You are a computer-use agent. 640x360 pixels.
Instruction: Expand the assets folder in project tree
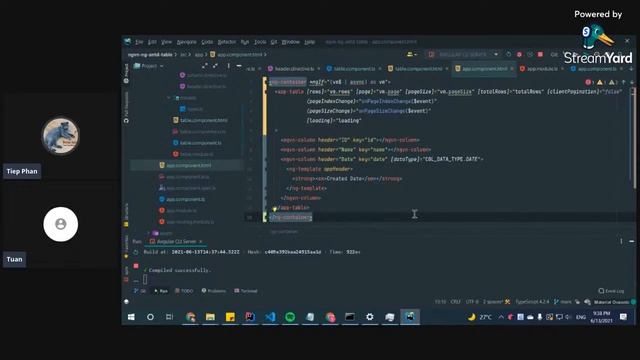(149, 233)
